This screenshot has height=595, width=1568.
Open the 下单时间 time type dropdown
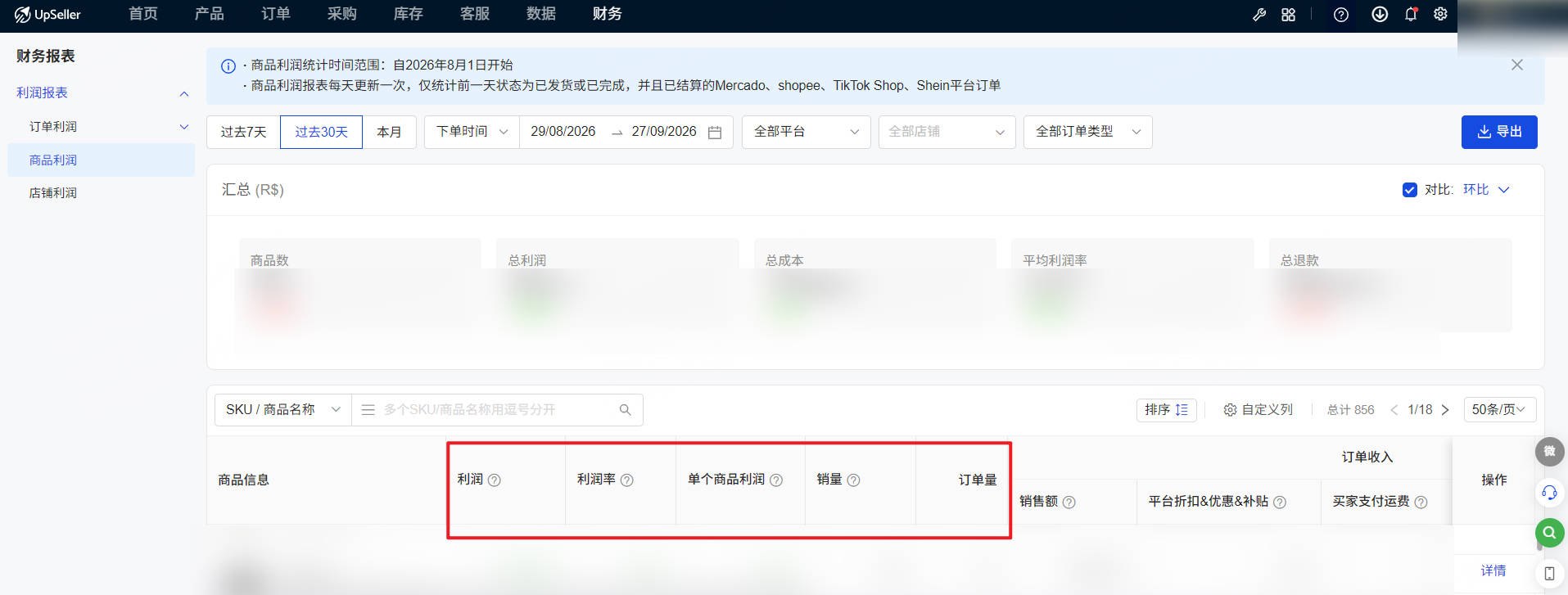[472, 132]
